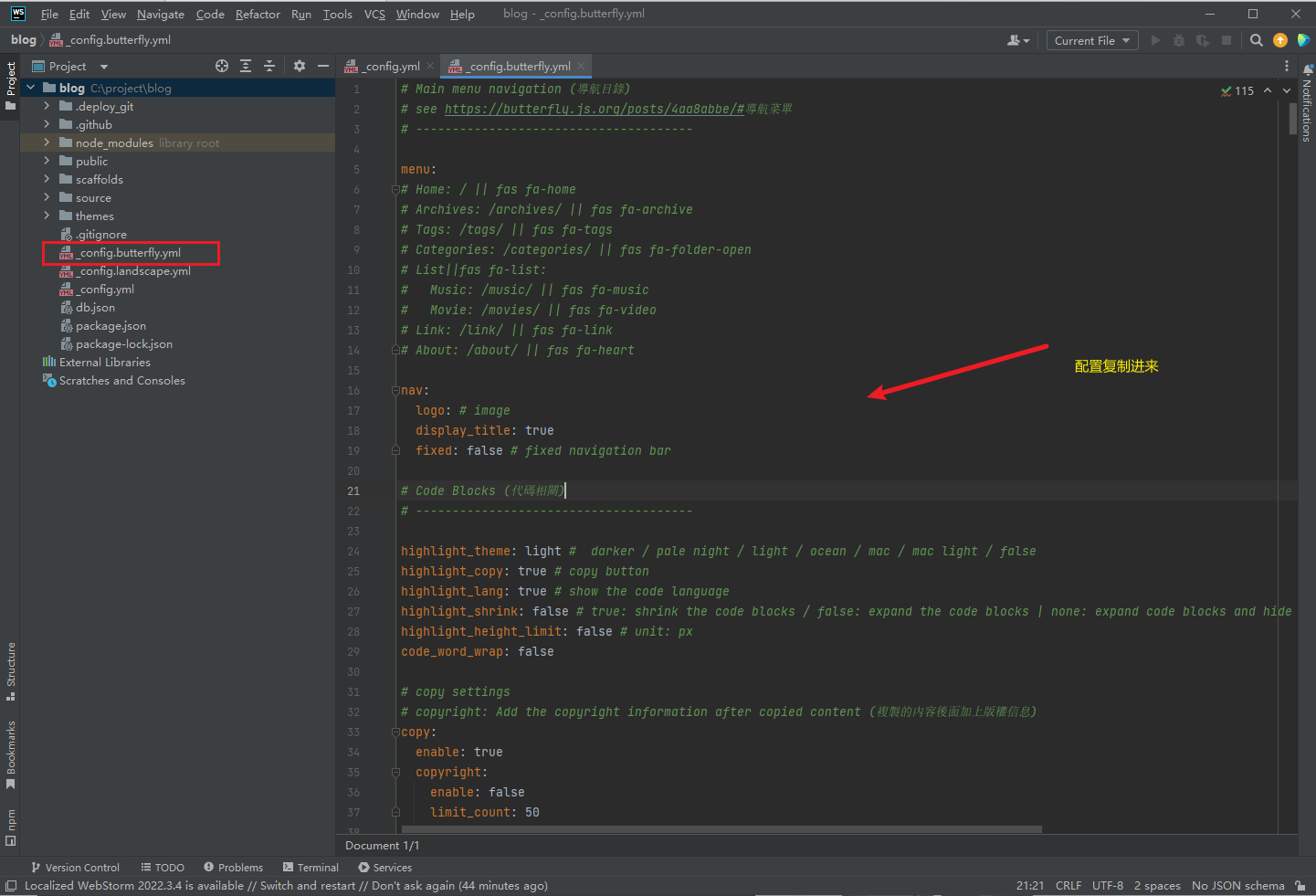Click the editor vertical scrollbar thumb
Viewport: 1316px width, 896px height.
[1293, 119]
